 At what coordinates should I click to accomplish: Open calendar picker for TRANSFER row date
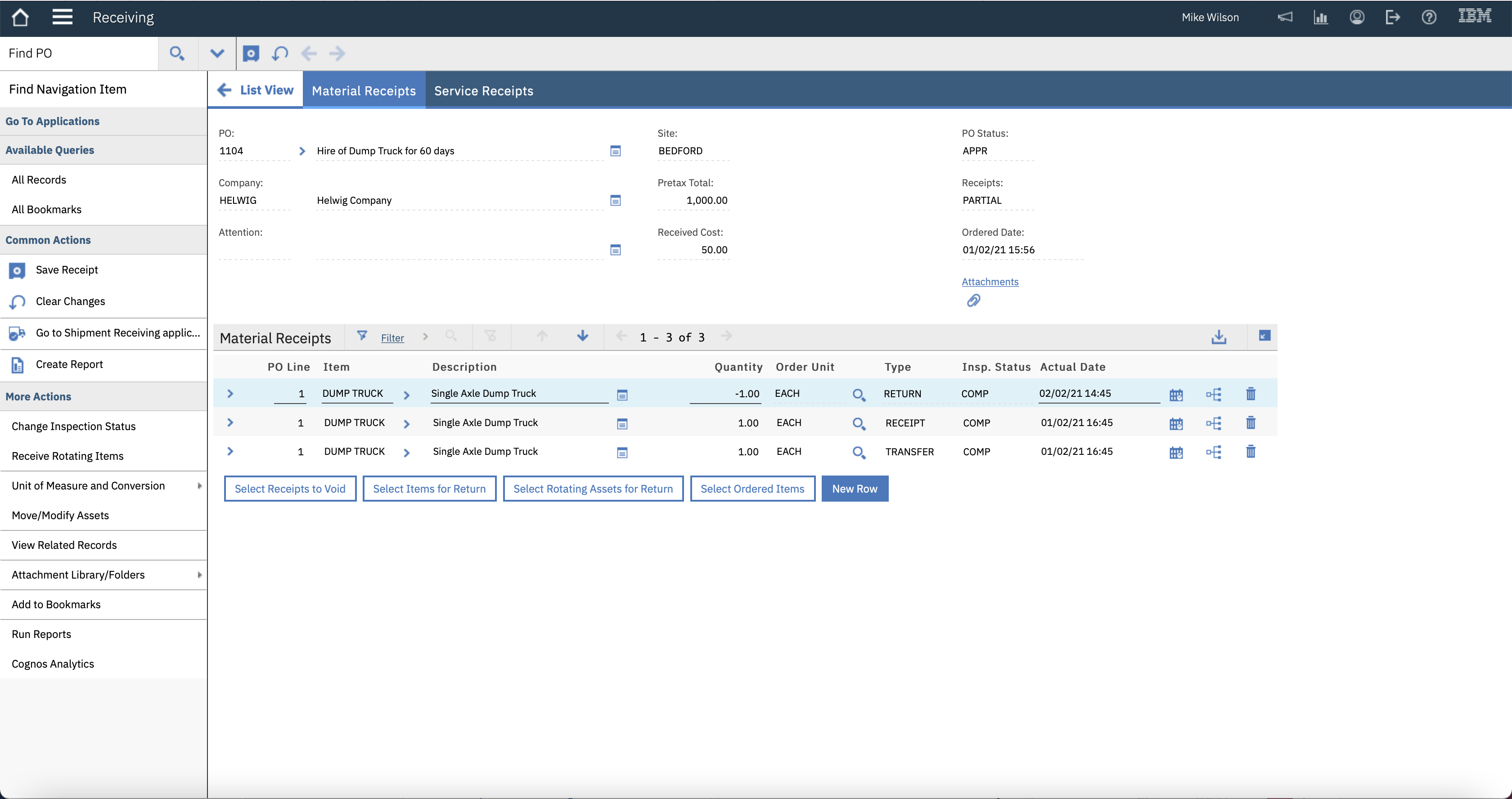pyautogui.click(x=1176, y=452)
